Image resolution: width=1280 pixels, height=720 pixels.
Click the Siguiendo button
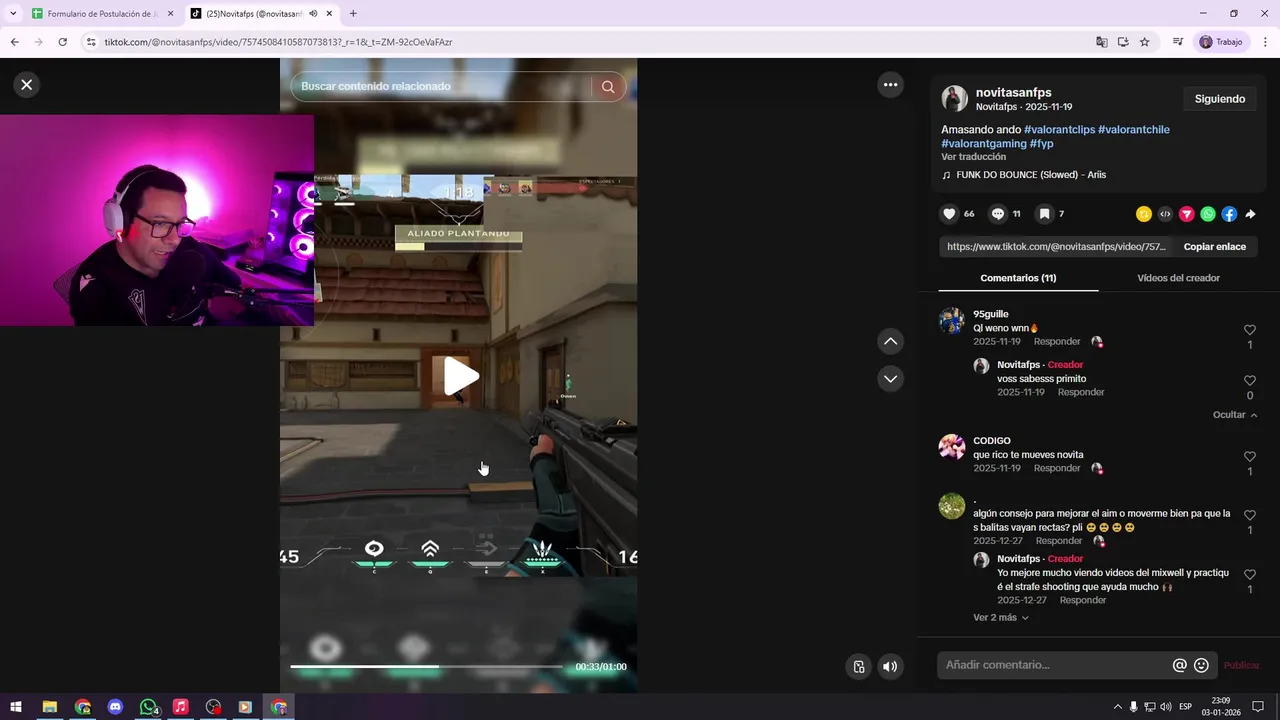coord(1220,99)
